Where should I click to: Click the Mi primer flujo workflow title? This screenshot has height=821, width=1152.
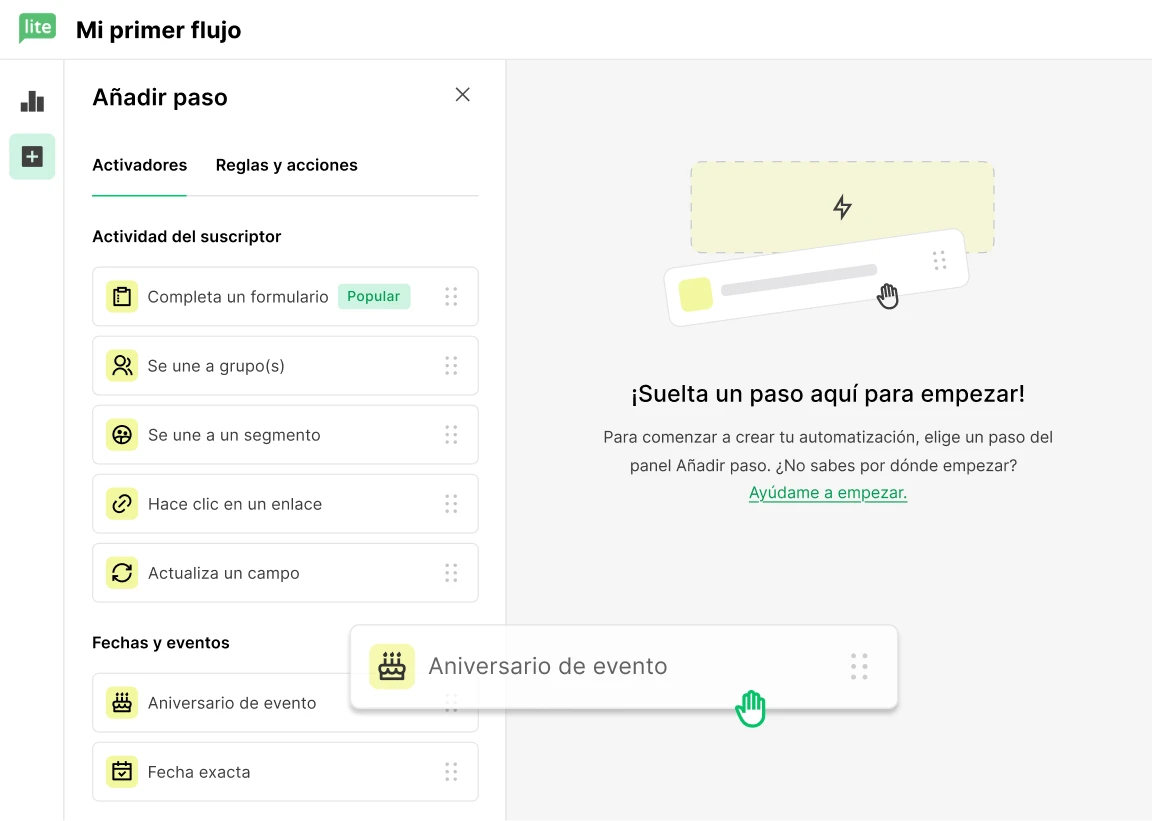tap(158, 30)
